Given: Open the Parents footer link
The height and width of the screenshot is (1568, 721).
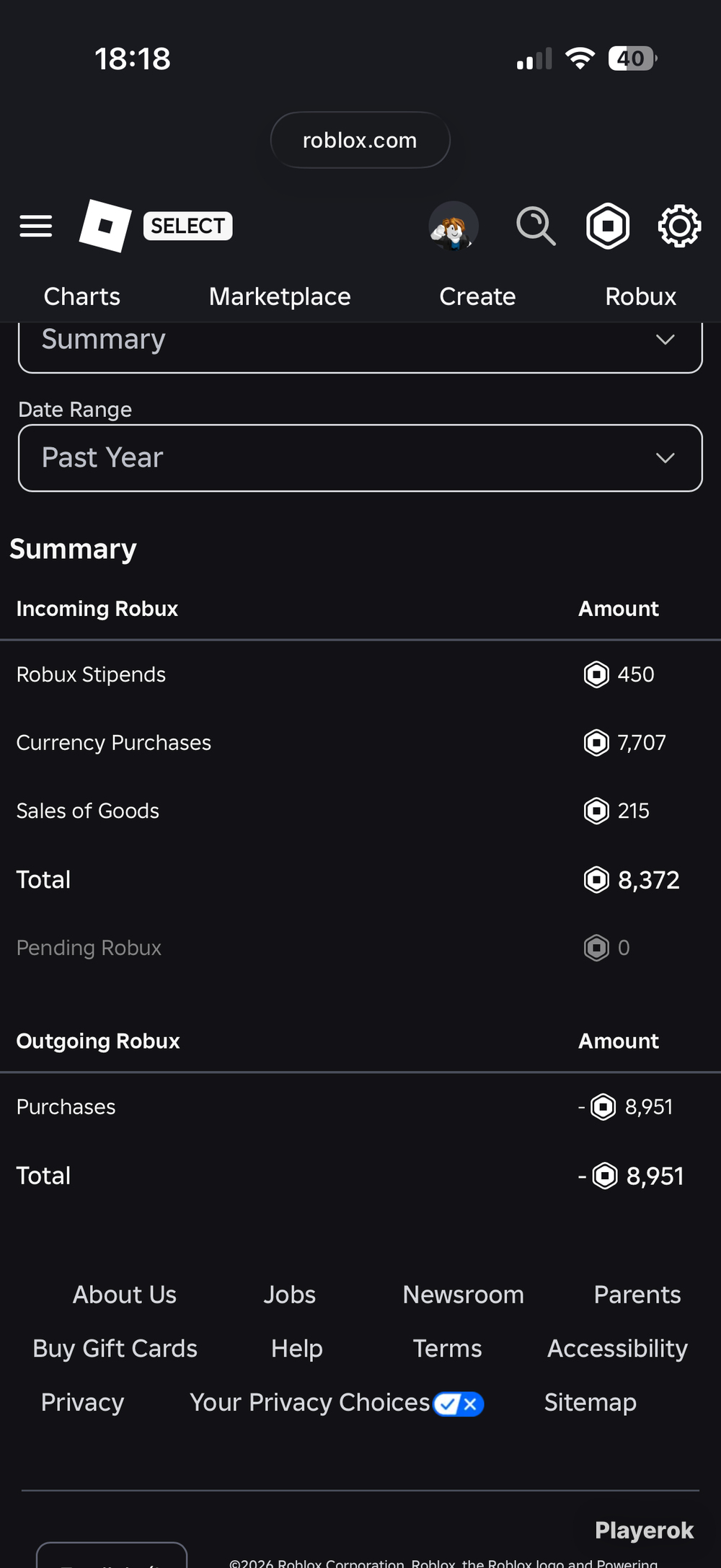Looking at the screenshot, I should 637,1295.
